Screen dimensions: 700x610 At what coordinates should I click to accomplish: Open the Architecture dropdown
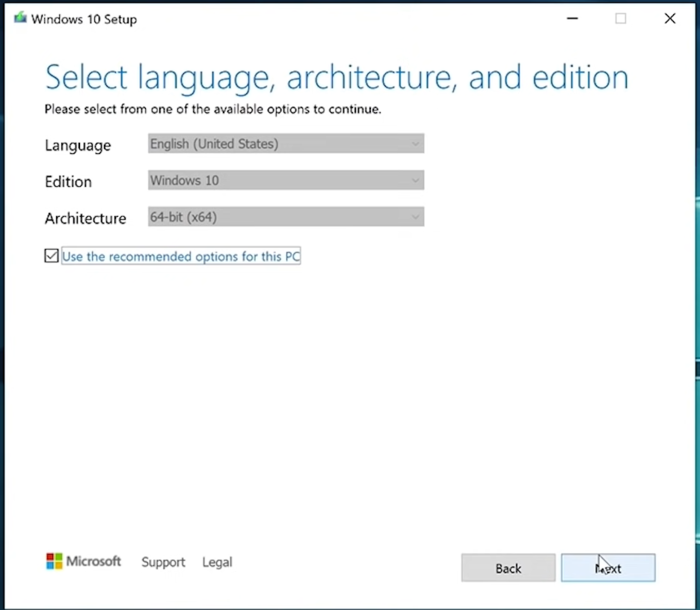click(x=286, y=217)
